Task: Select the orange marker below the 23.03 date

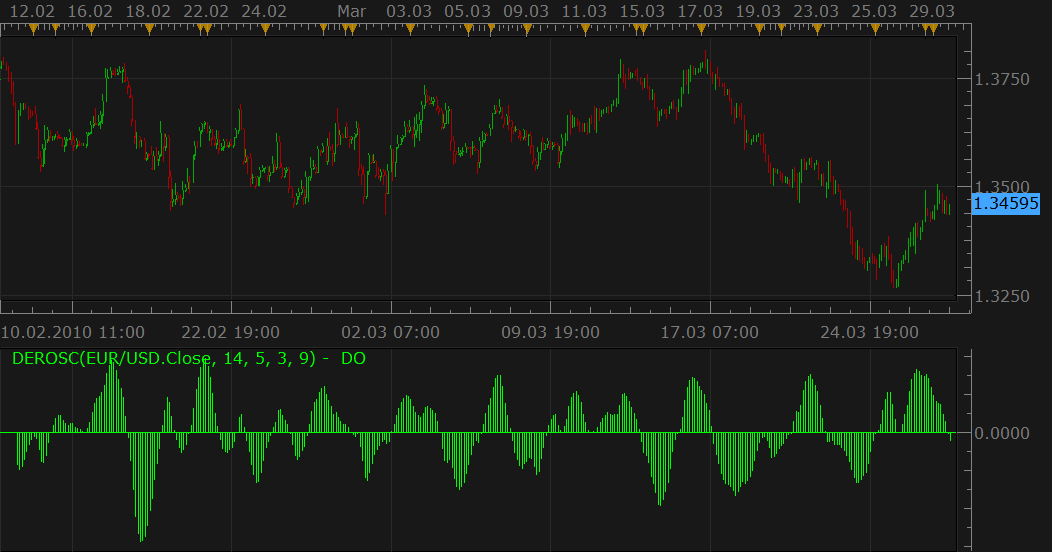Action: pos(817,29)
